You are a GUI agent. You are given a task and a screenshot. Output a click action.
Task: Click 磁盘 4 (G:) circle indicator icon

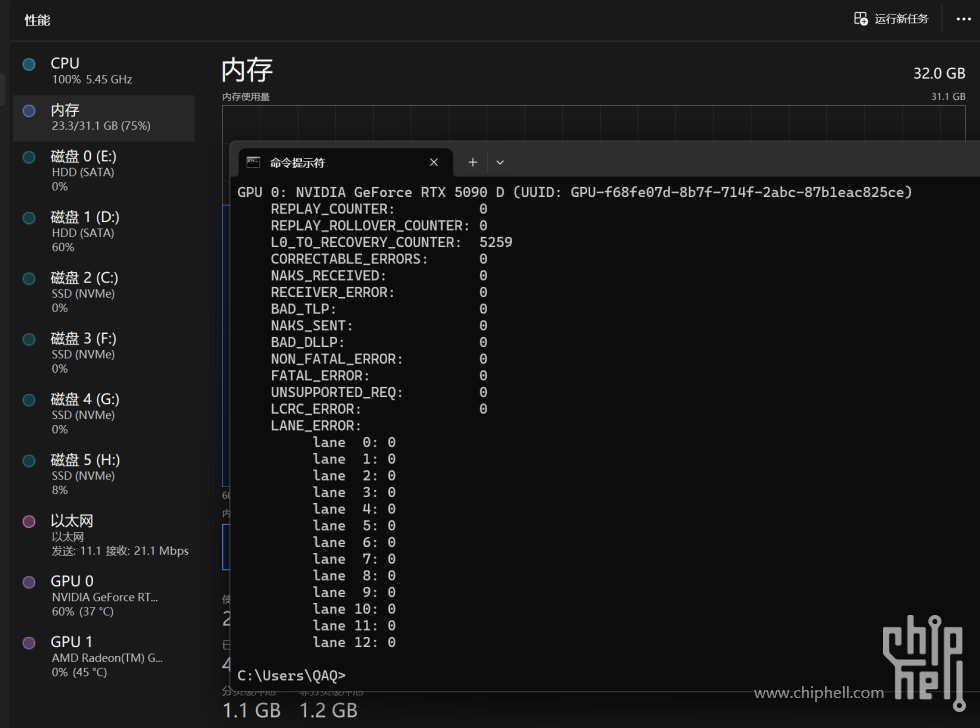[x=29, y=399]
